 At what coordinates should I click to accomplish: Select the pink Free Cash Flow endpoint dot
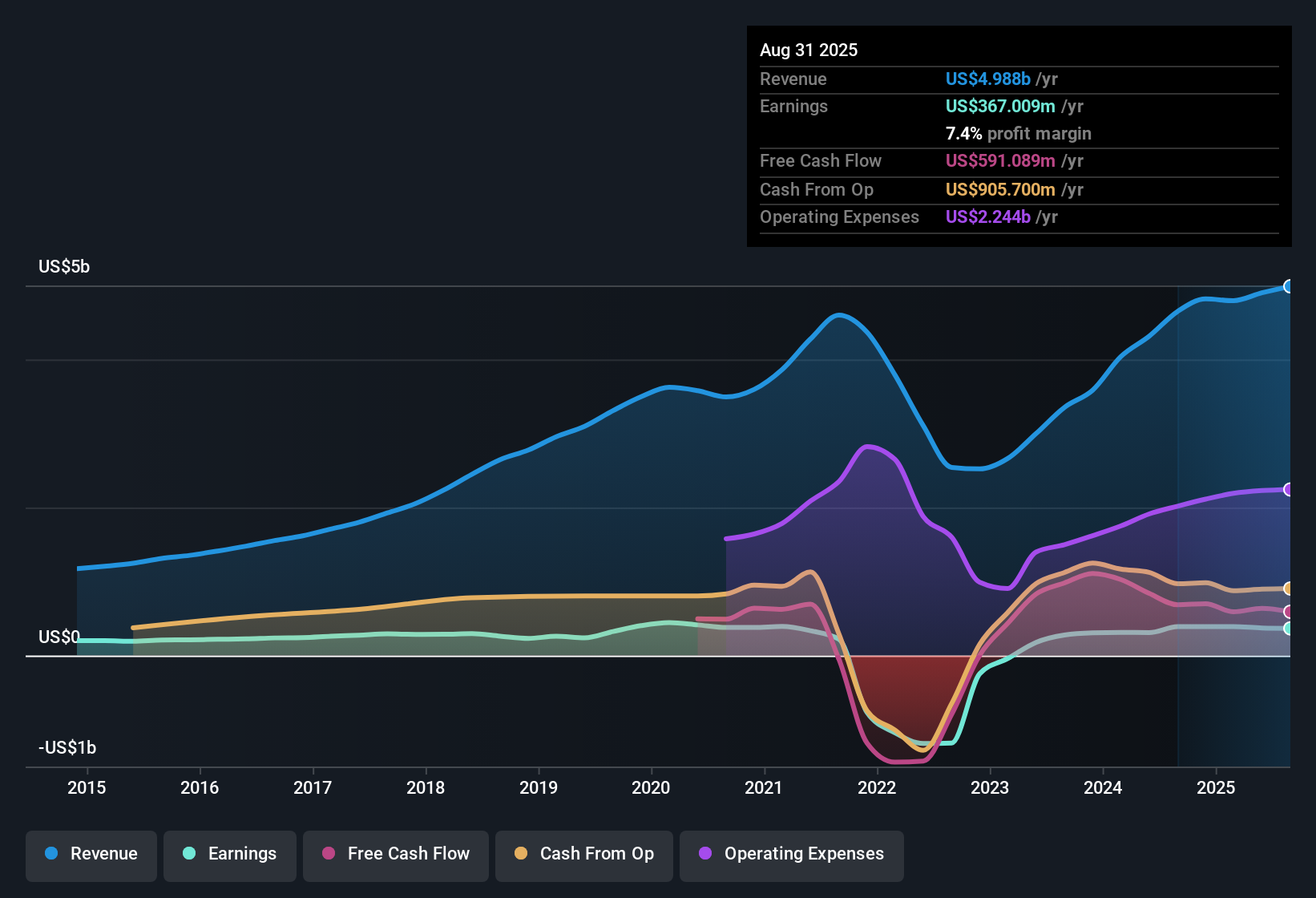coord(1288,612)
